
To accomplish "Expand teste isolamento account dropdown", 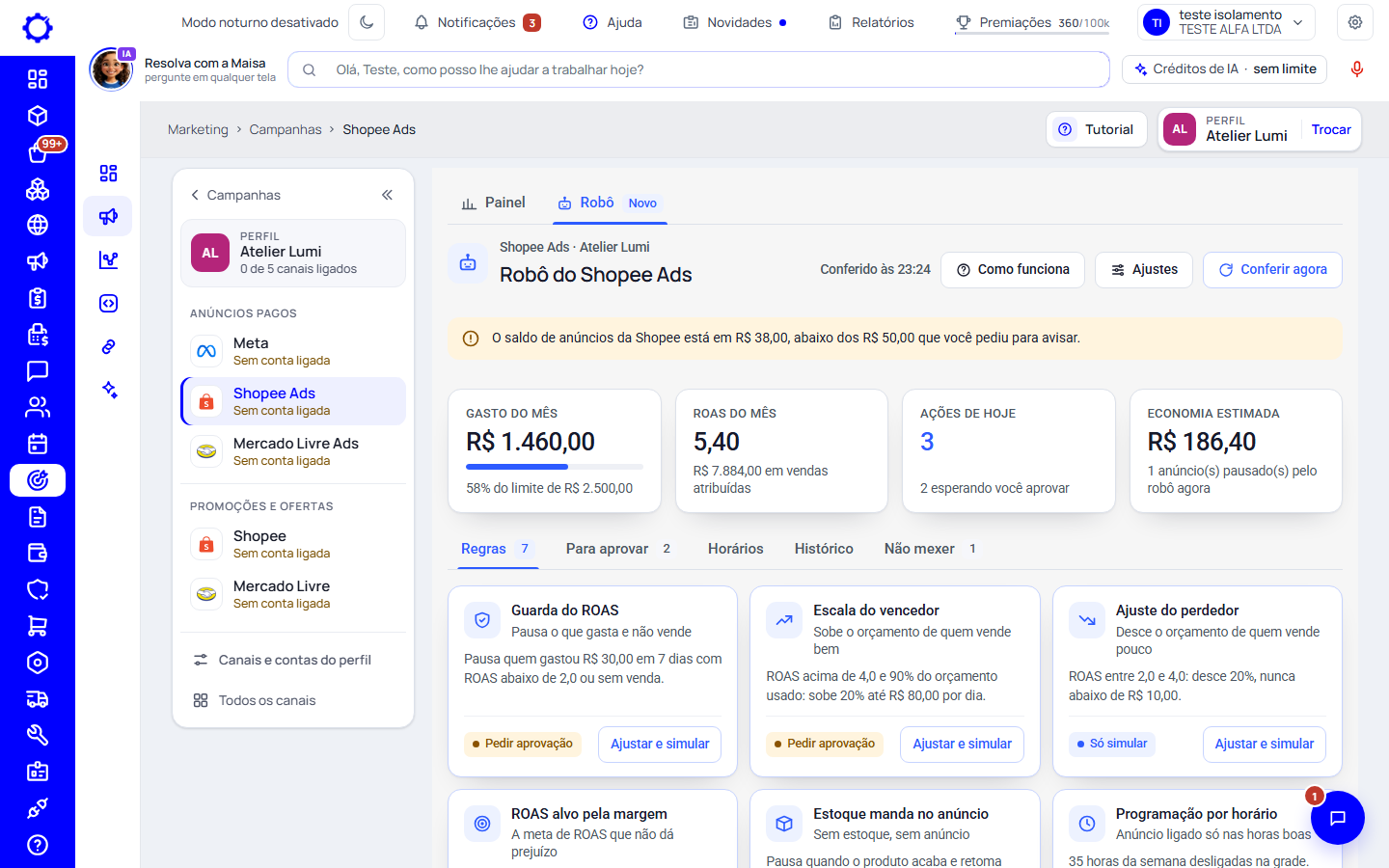I will pyautogui.click(x=1225, y=22).
